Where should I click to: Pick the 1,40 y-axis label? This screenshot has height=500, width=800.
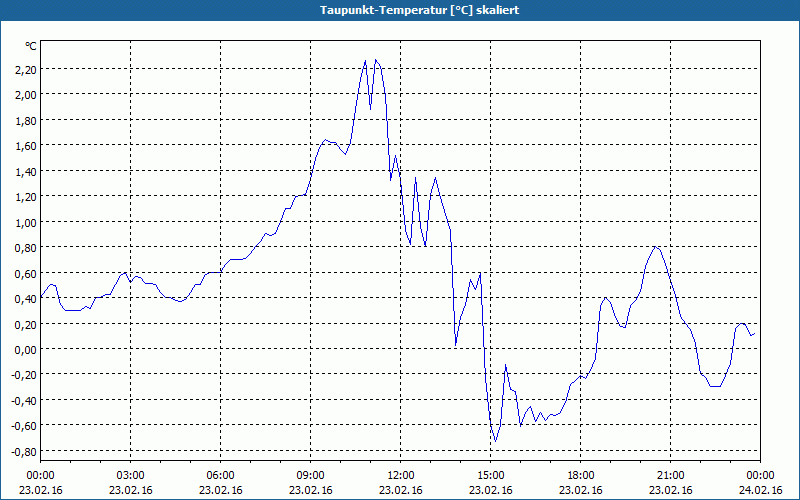[x=26, y=171]
